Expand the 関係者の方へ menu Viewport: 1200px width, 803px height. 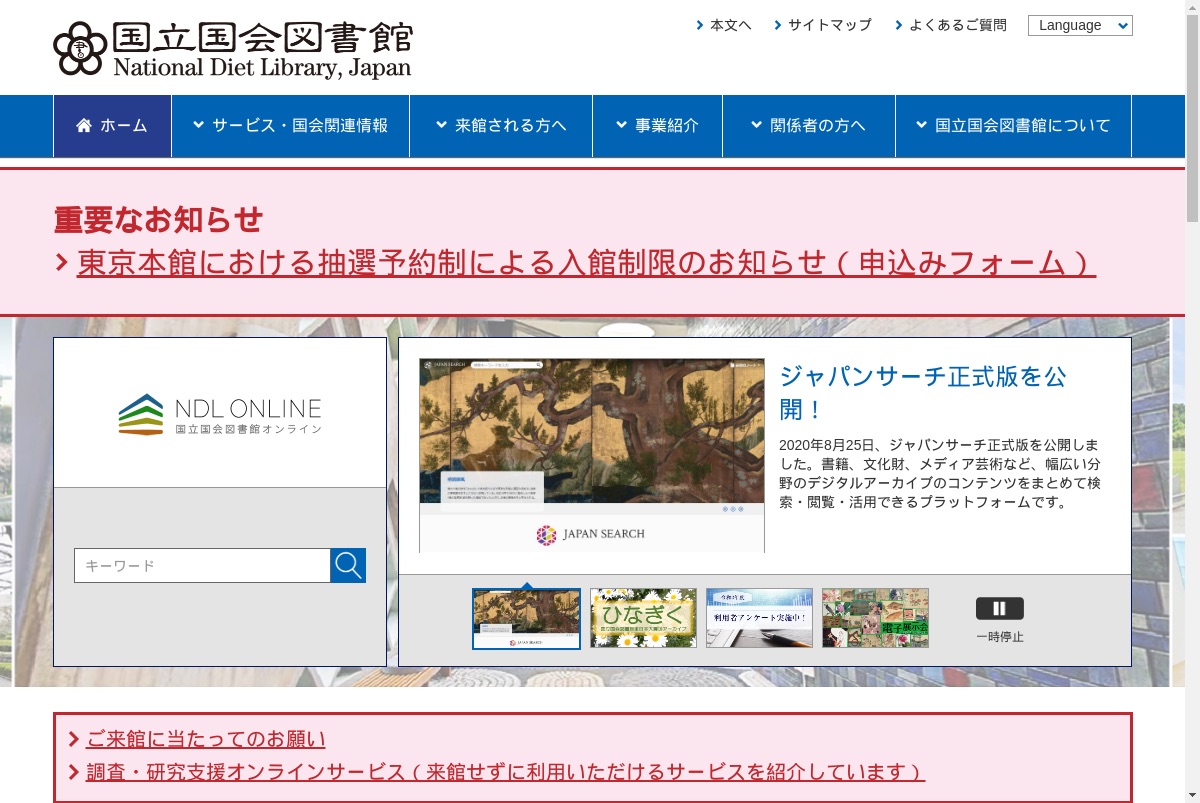point(808,126)
